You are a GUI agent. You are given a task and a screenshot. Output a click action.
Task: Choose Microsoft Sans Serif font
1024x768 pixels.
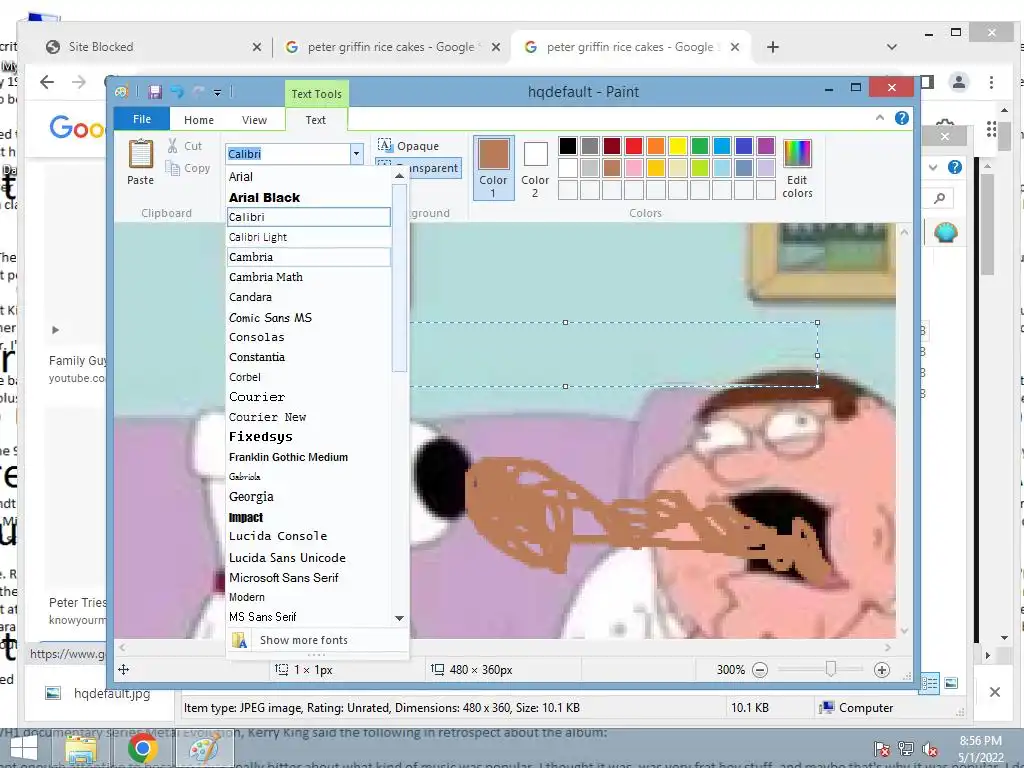308,577
